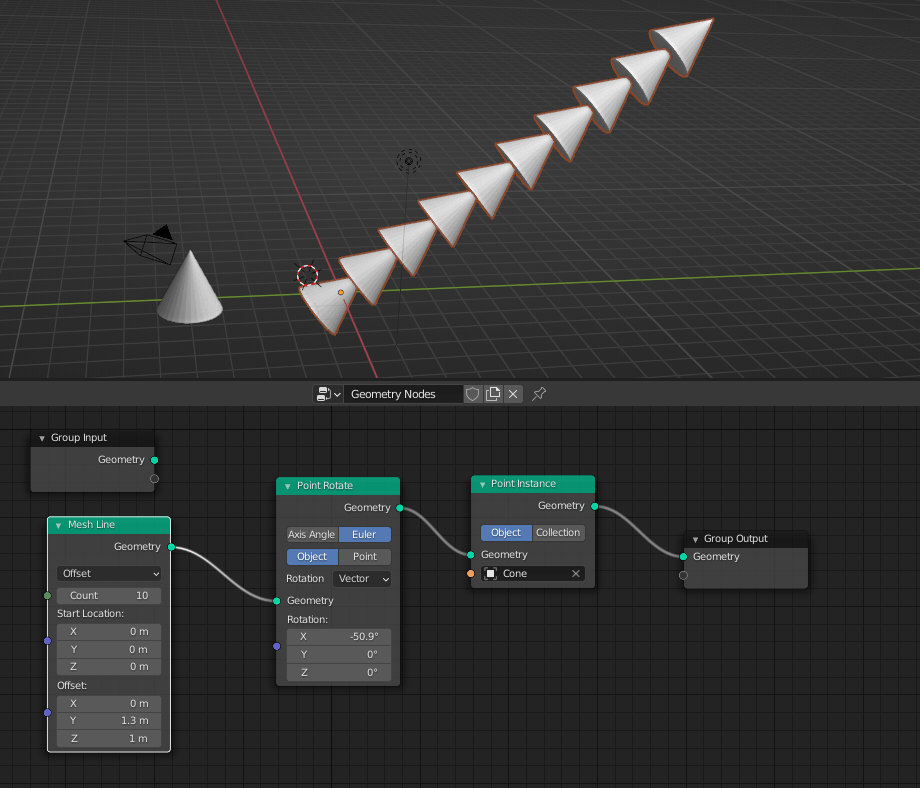This screenshot has width=920, height=788.
Task: Click the X to unlink the Geometry Nodes datablock
Action: [x=513, y=394]
